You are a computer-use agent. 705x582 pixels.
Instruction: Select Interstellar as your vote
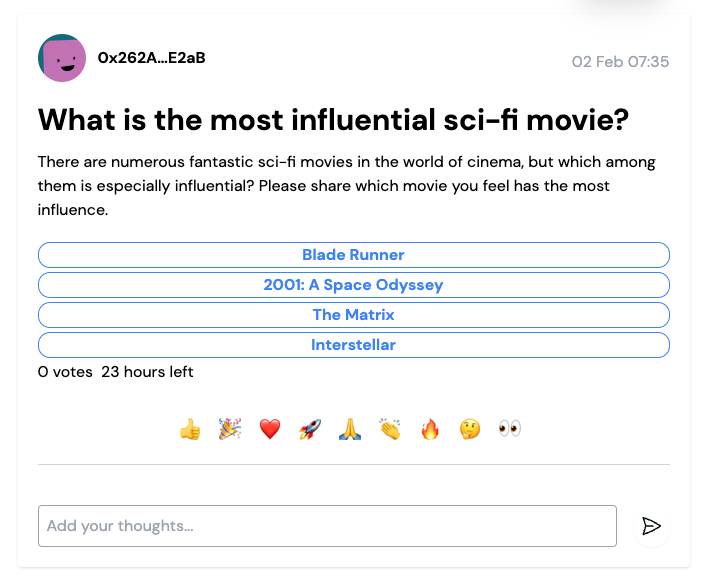click(354, 345)
